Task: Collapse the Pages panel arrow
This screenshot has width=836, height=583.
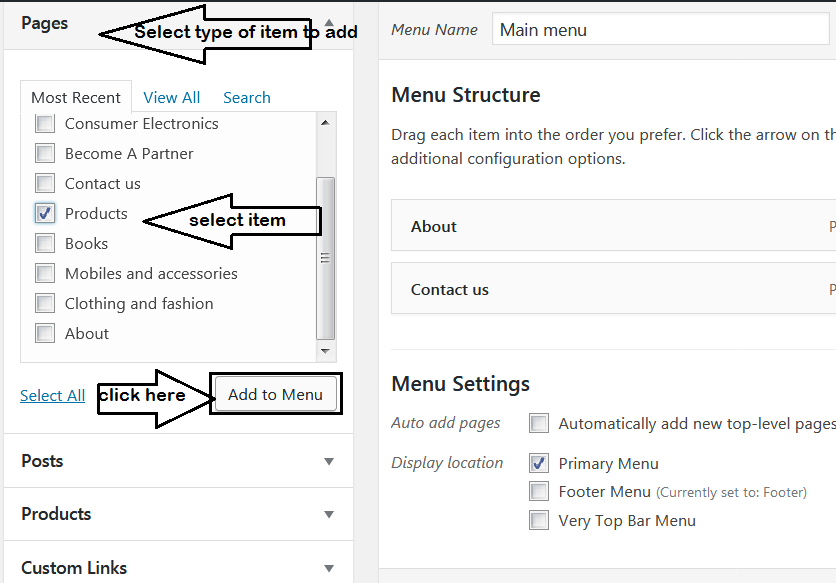Action: pyautogui.click(x=330, y=22)
